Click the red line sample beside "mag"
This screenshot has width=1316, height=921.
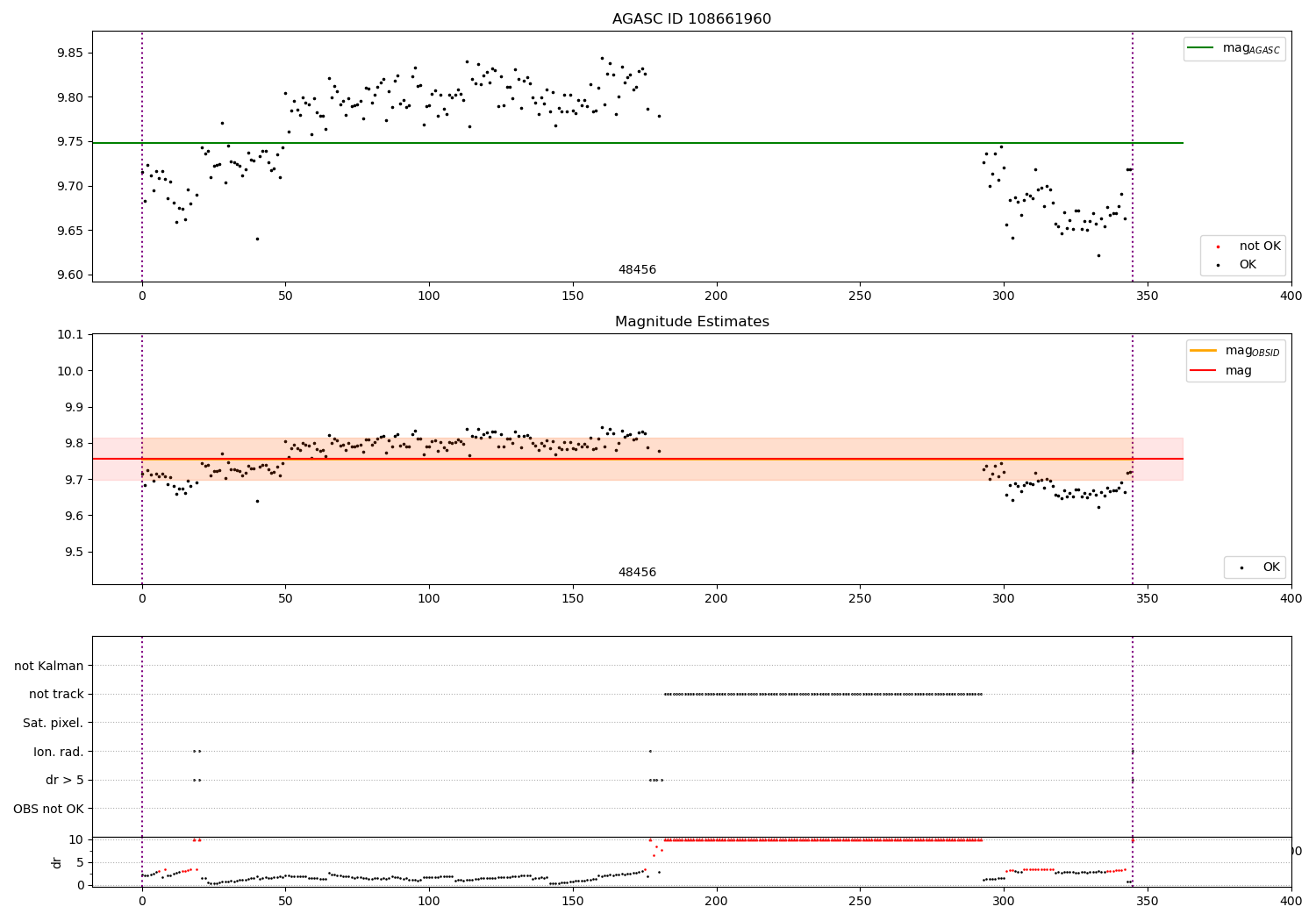pos(1203,370)
